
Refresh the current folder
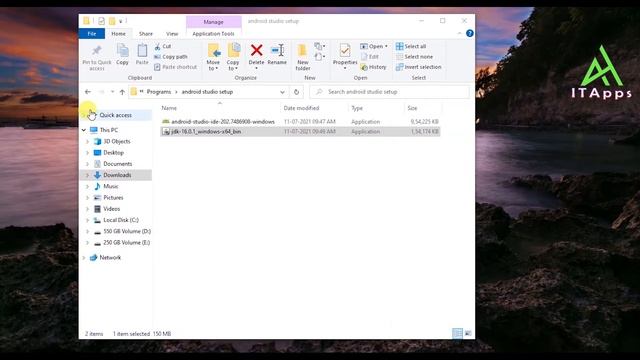296,92
